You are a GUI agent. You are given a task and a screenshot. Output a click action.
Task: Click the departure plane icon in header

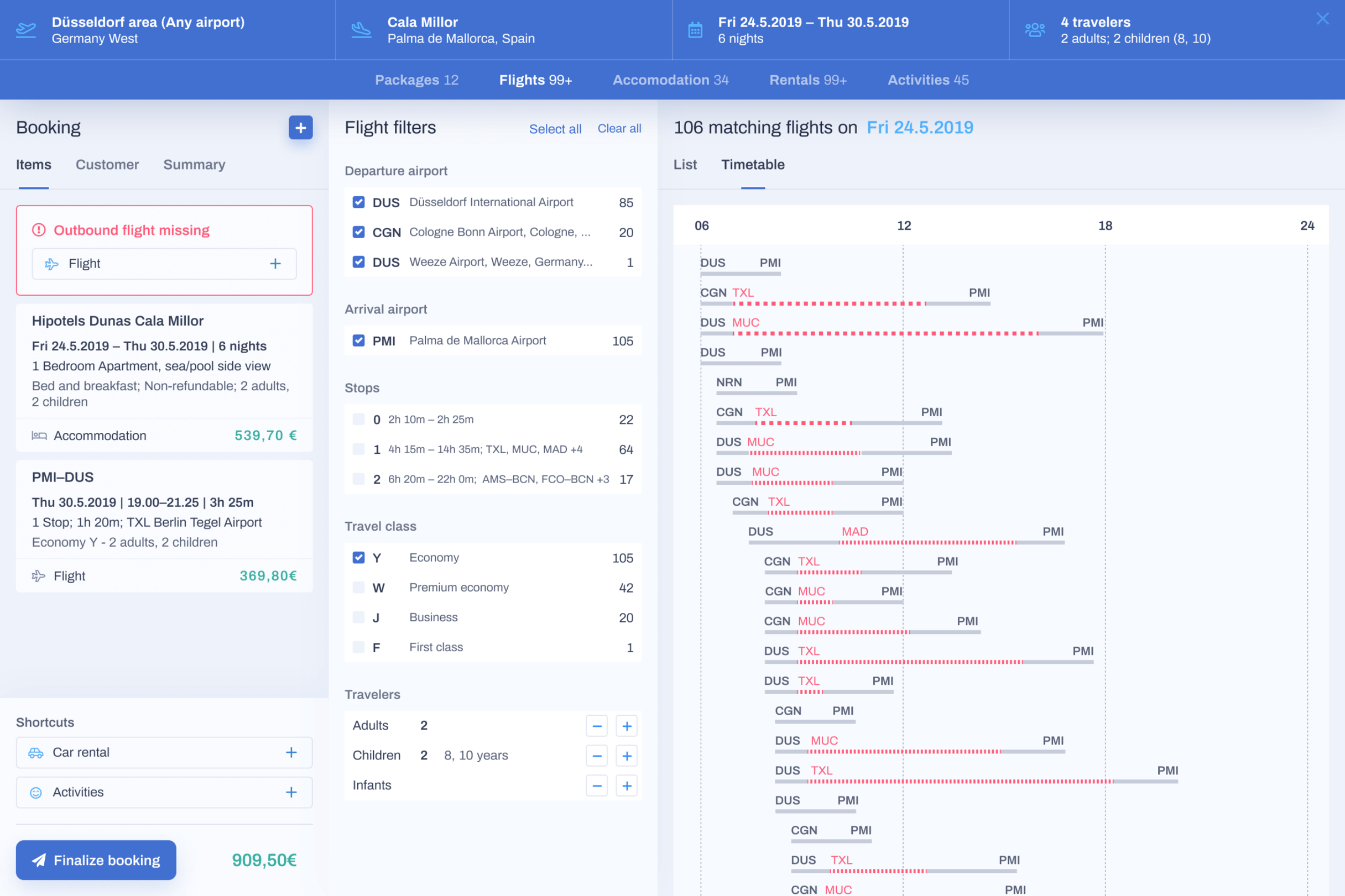click(x=26, y=30)
